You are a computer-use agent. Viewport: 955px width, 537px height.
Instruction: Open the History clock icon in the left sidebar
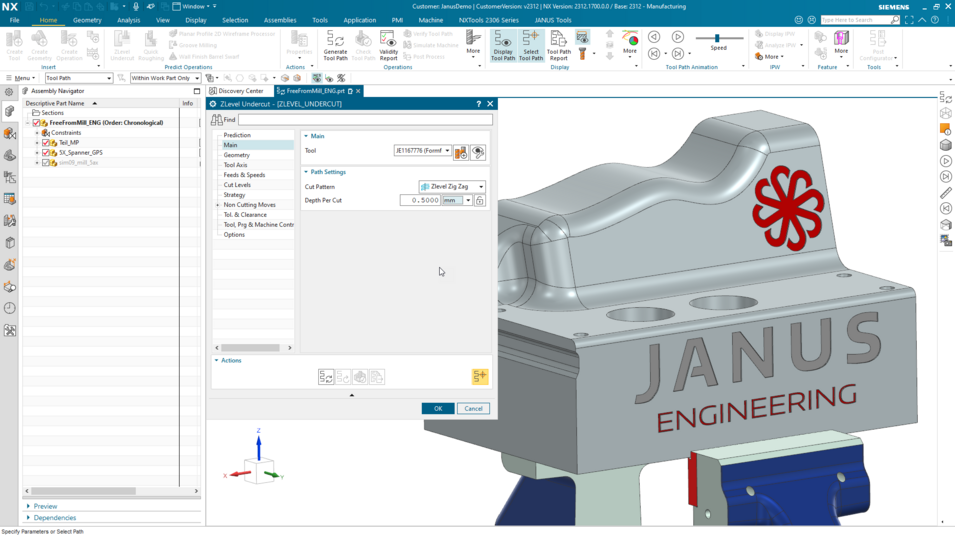coord(10,308)
